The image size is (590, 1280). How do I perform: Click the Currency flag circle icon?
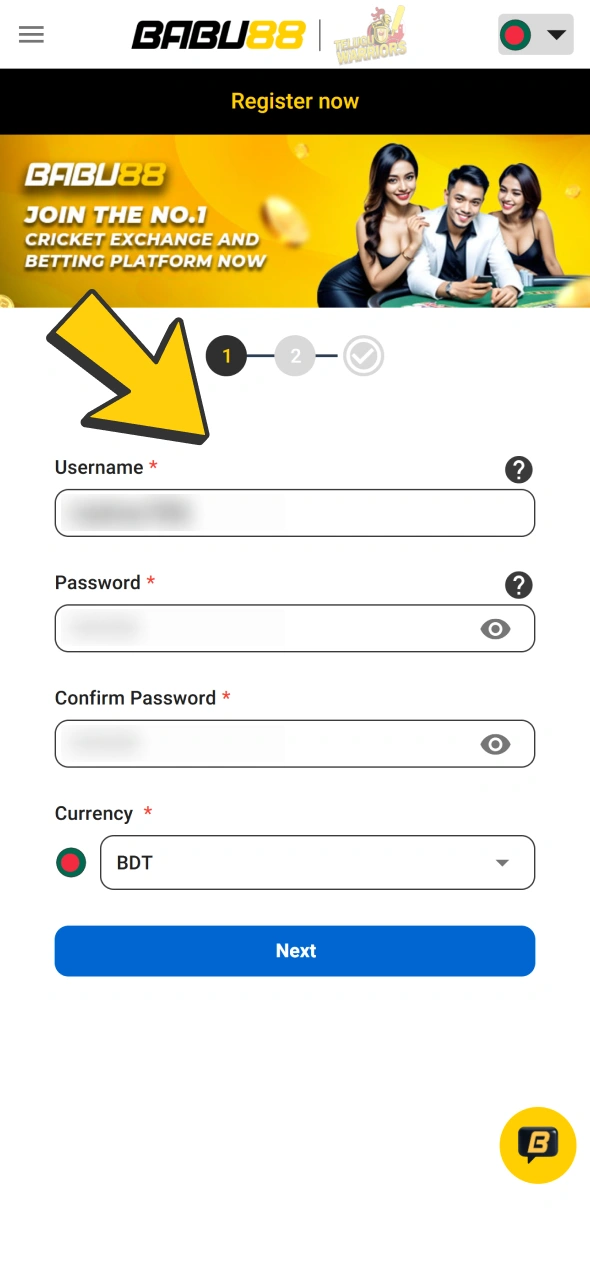(71, 862)
